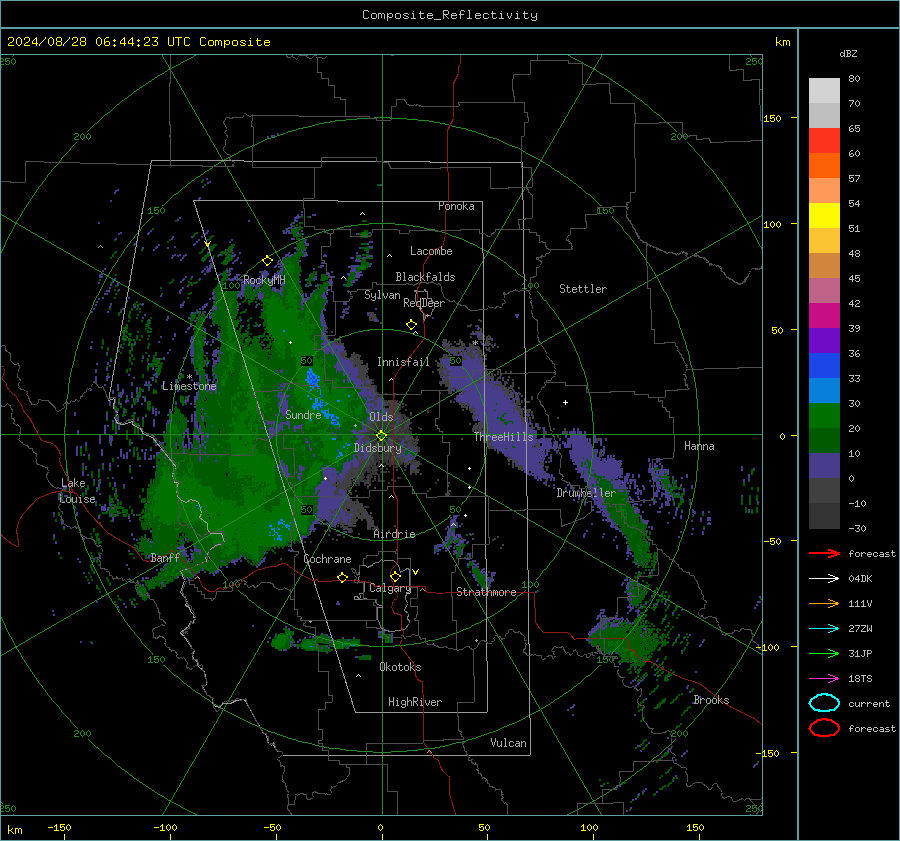The height and width of the screenshot is (841, 900).
Task: Click the Strathmore town label
Action: coord(486,592)
